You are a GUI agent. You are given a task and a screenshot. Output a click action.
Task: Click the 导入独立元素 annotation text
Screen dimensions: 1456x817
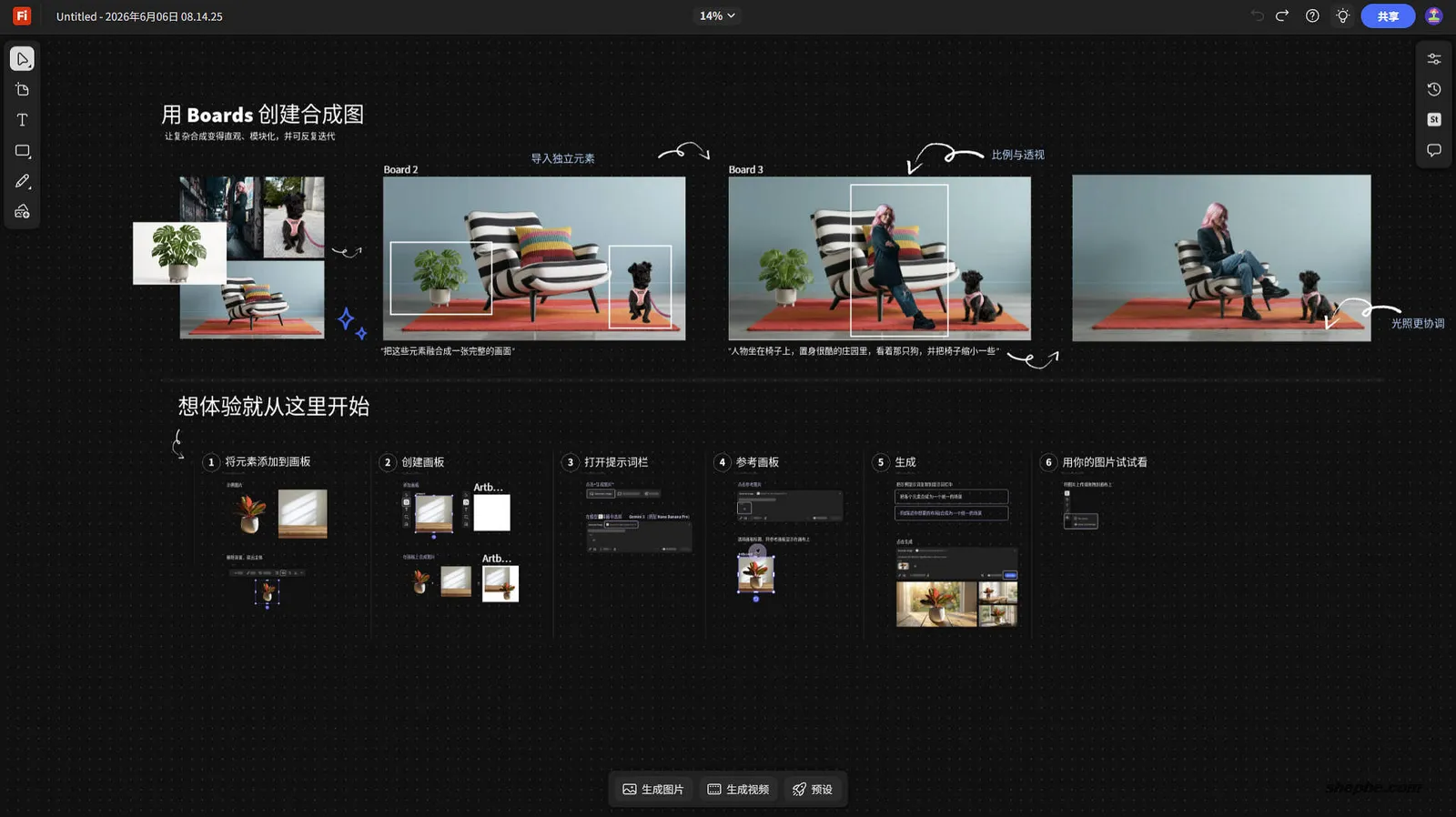pyautogui.click(x=562, y=158)
